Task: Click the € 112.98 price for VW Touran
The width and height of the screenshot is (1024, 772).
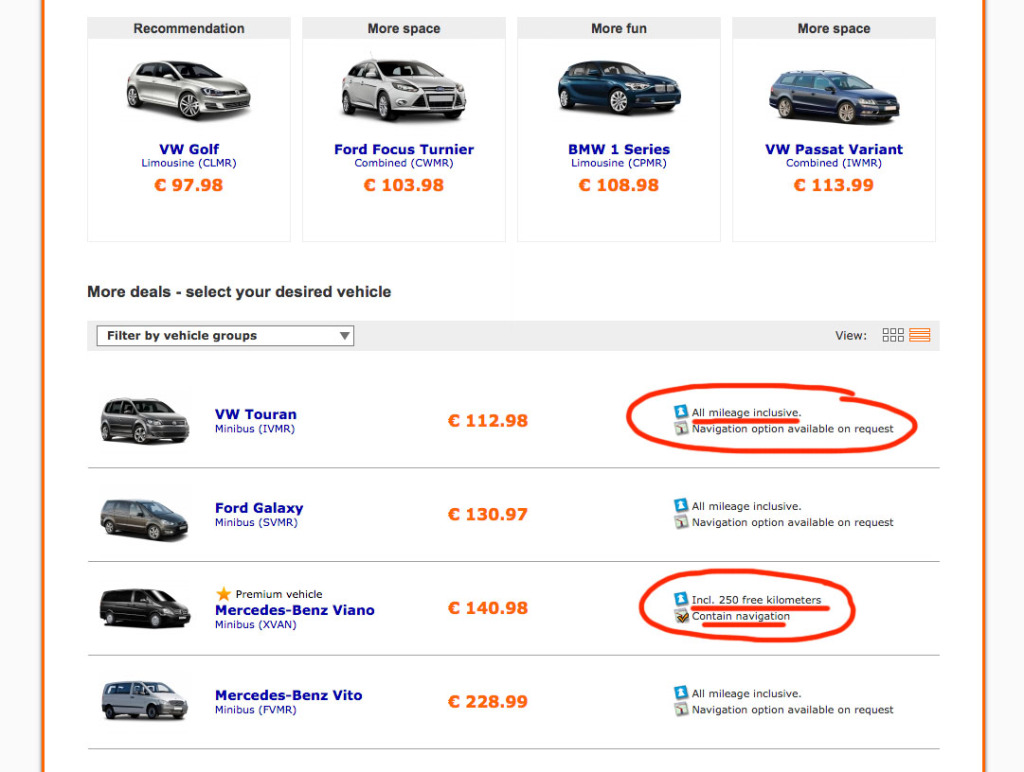Action: click(487, 421)
